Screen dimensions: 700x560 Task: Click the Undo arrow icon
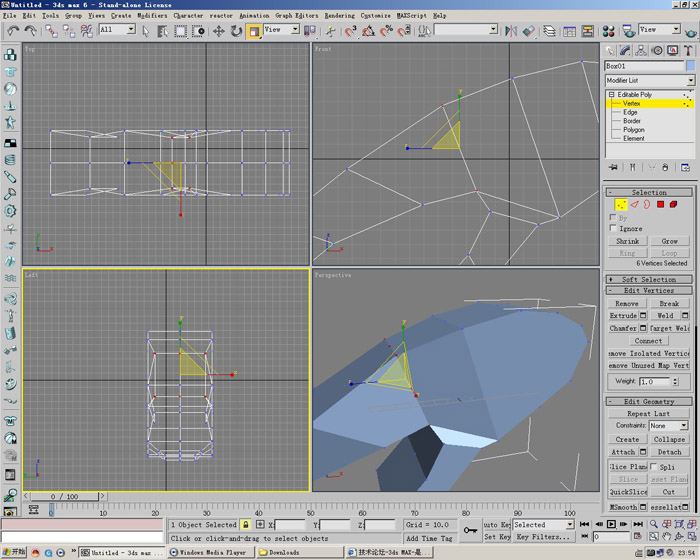(x=14, y=31)
